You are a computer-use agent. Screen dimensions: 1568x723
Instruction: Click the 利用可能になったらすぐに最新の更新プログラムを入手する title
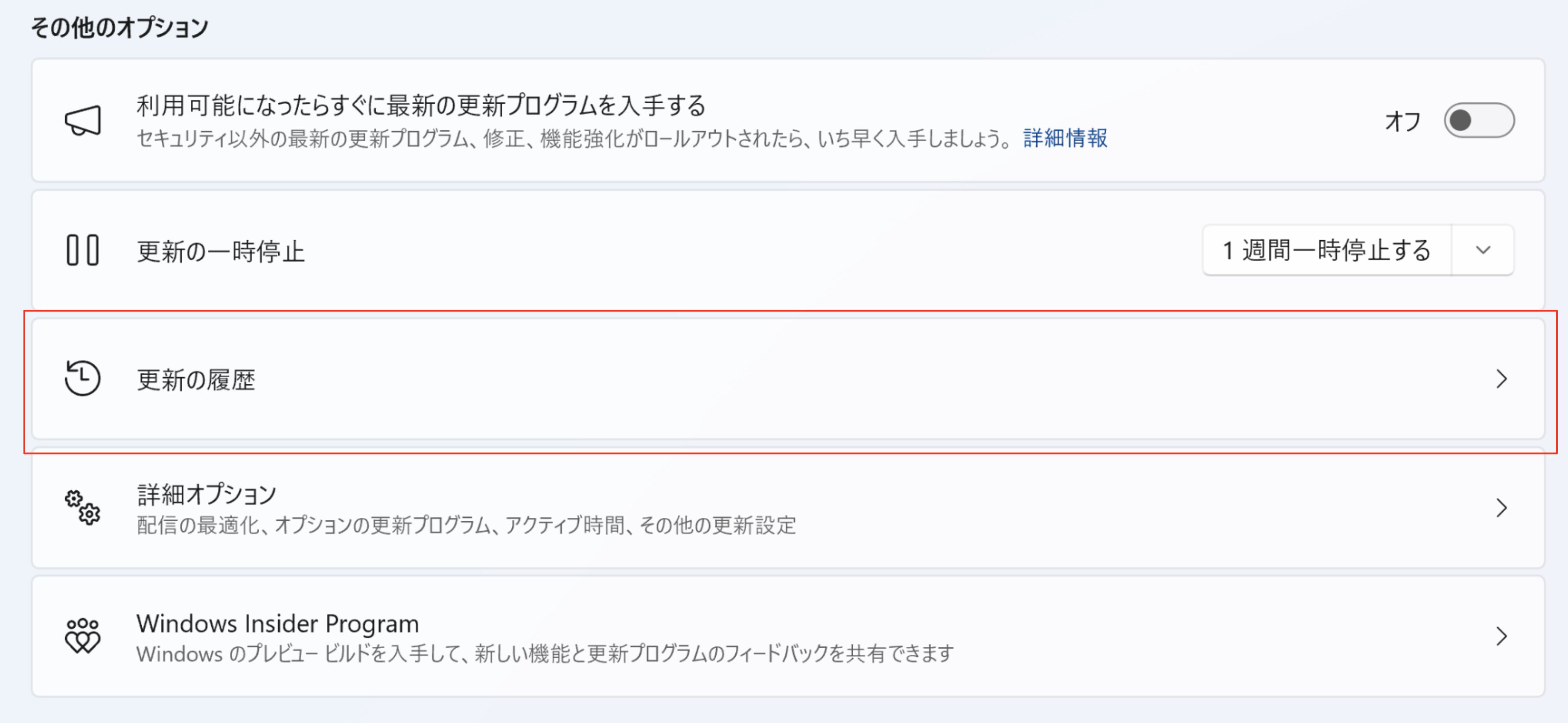click(421, 105)
